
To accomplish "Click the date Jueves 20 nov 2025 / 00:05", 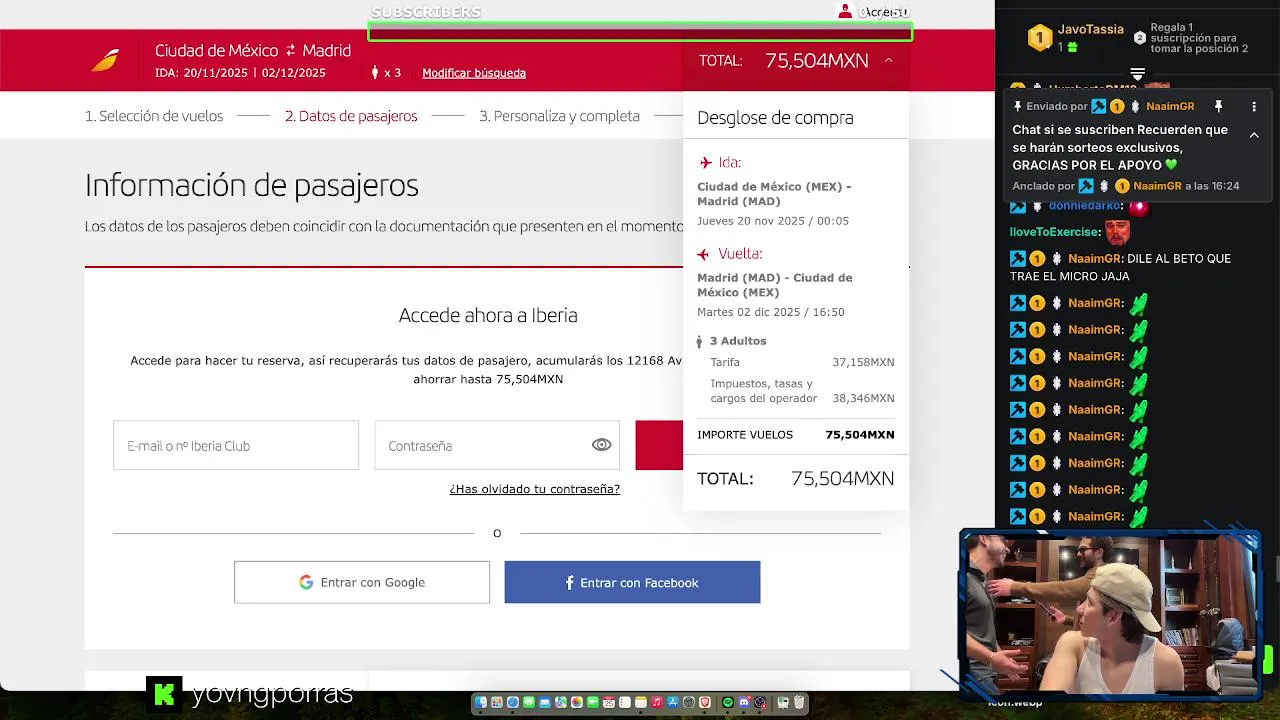I will 773,221.
